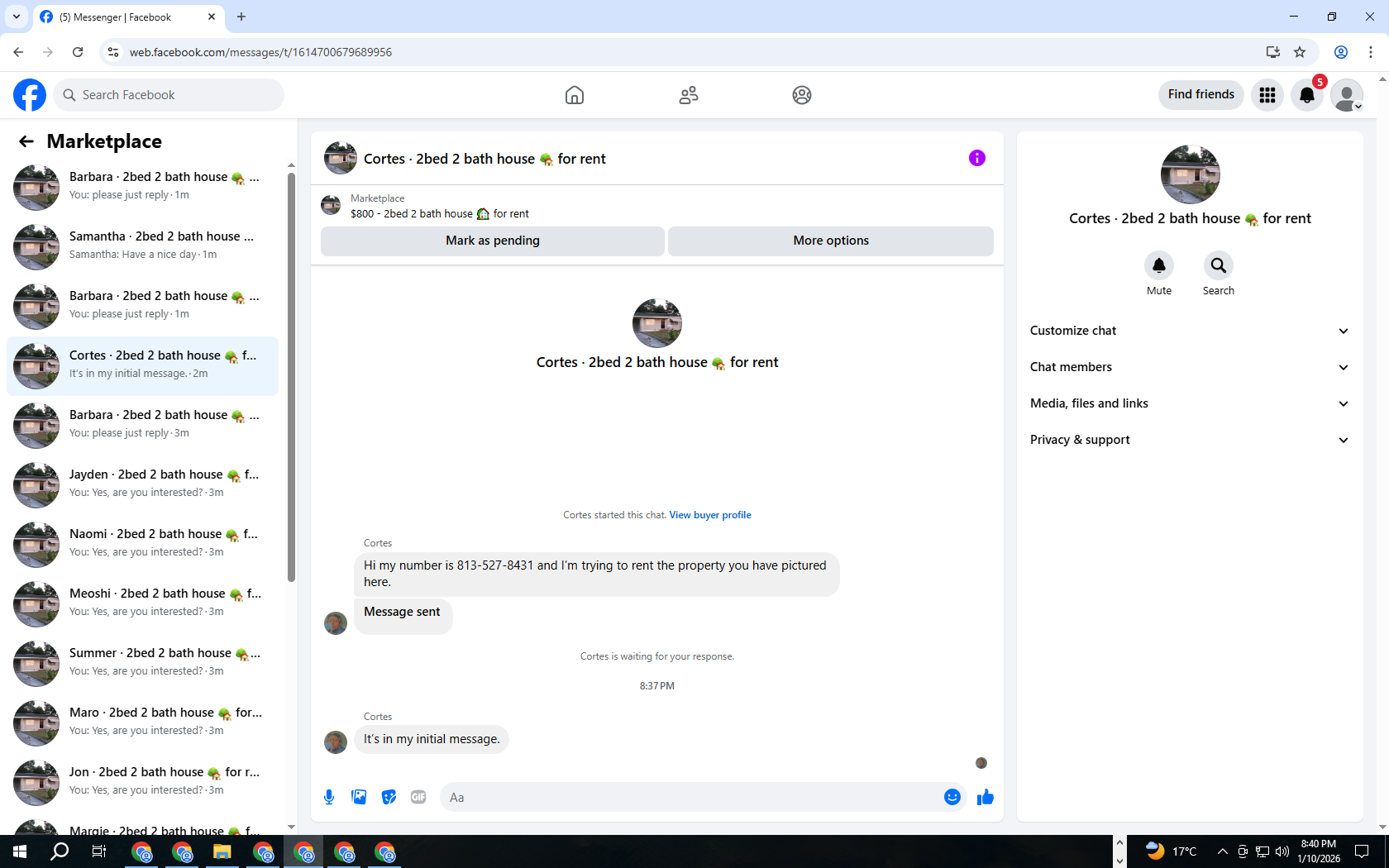The height and width of the screenshot is (868, 1389).
Task: Open the $800 2bed 2 bath listing link
Action: coord(440,213)
